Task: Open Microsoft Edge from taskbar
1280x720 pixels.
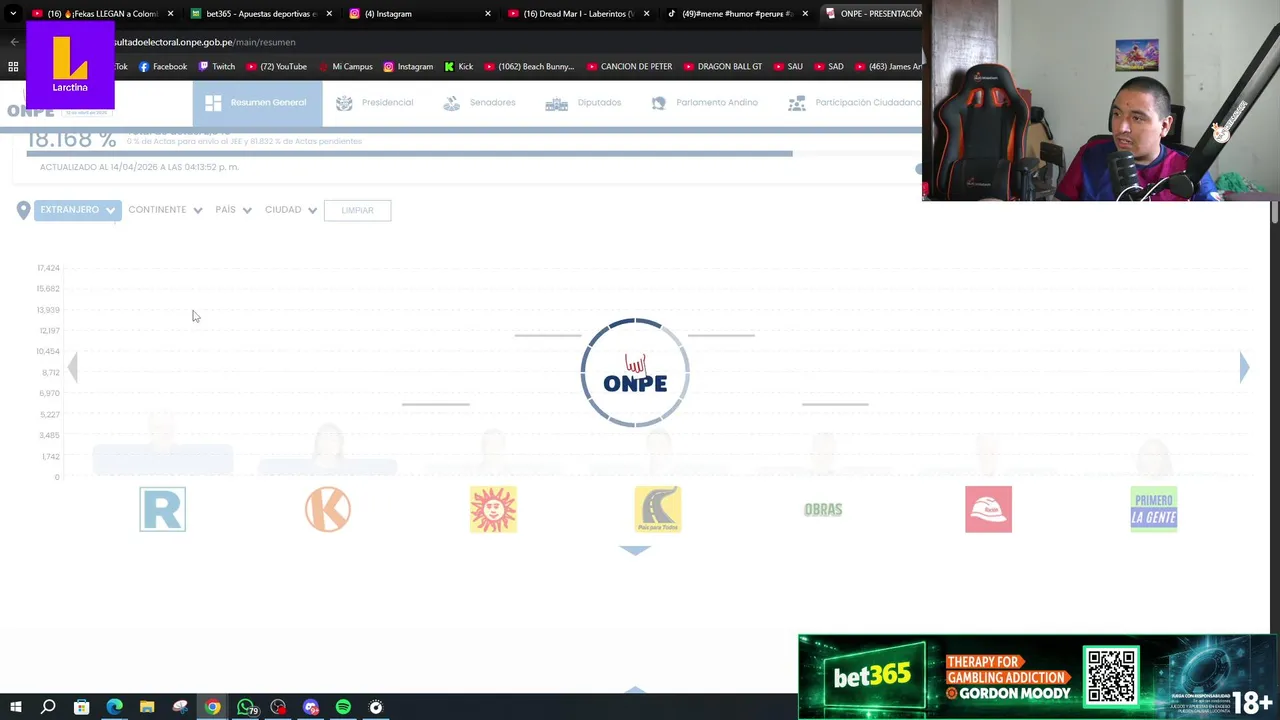Action: click(x=114, y=707)
